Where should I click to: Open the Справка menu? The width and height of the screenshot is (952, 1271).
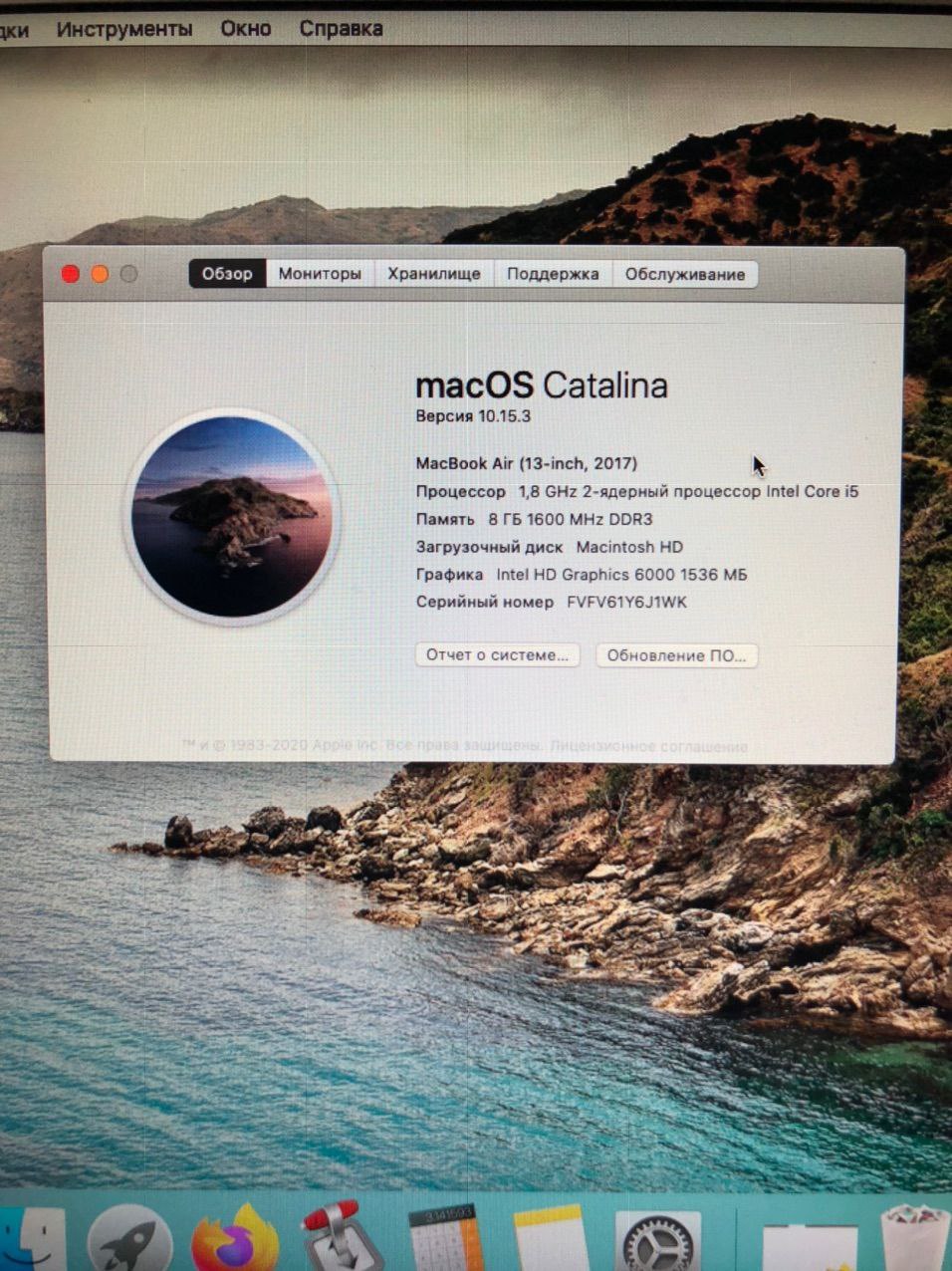[x=341, y=29]
